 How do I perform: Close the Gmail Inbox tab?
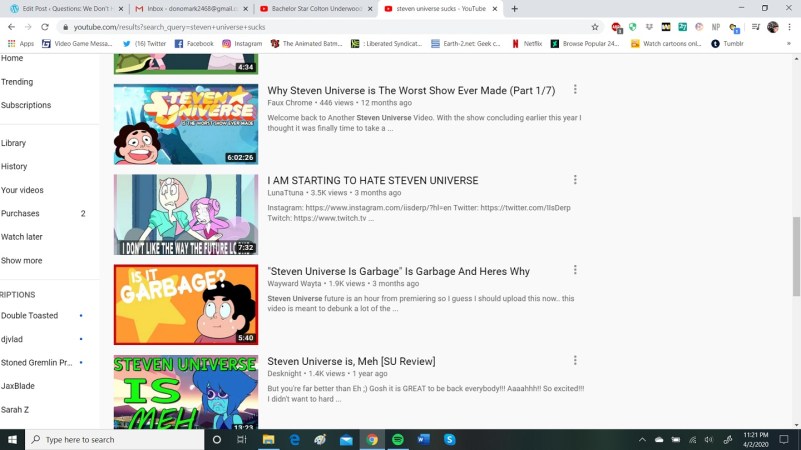pos(246,9)
